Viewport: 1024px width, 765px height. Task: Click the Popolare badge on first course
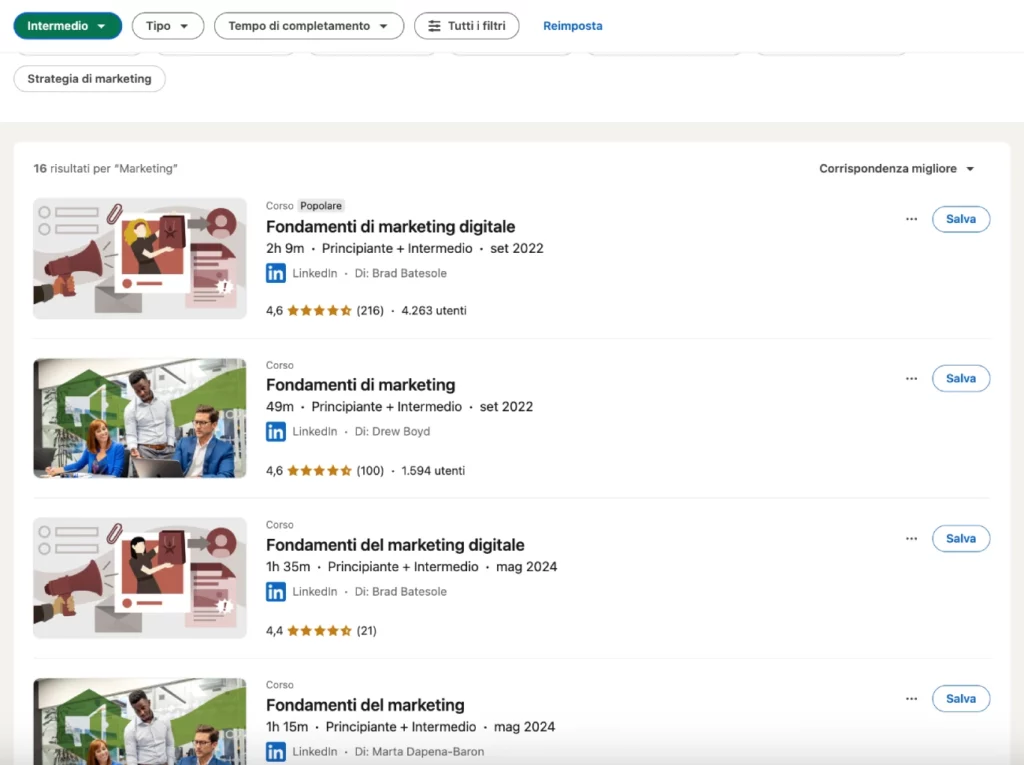click(x=321, y=206)
